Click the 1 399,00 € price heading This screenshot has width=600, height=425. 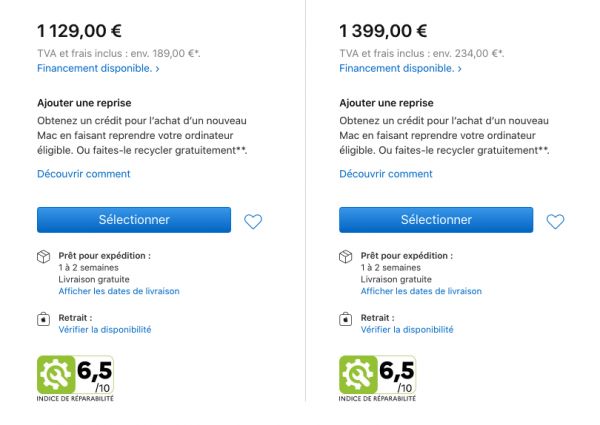pyautogui.click(x=383, y=30)
